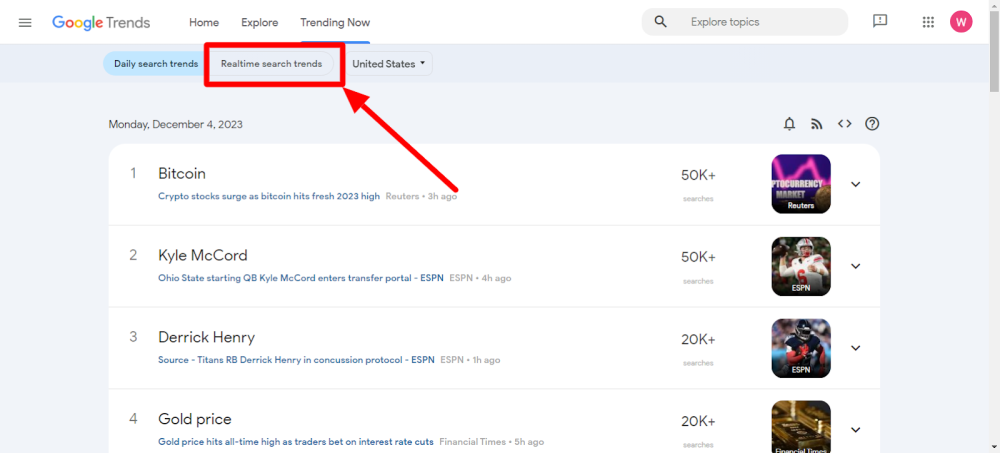Click the Bitcoin Reuters thumbnail
This screenshot has height=453, width=1000.
[801, 184]
